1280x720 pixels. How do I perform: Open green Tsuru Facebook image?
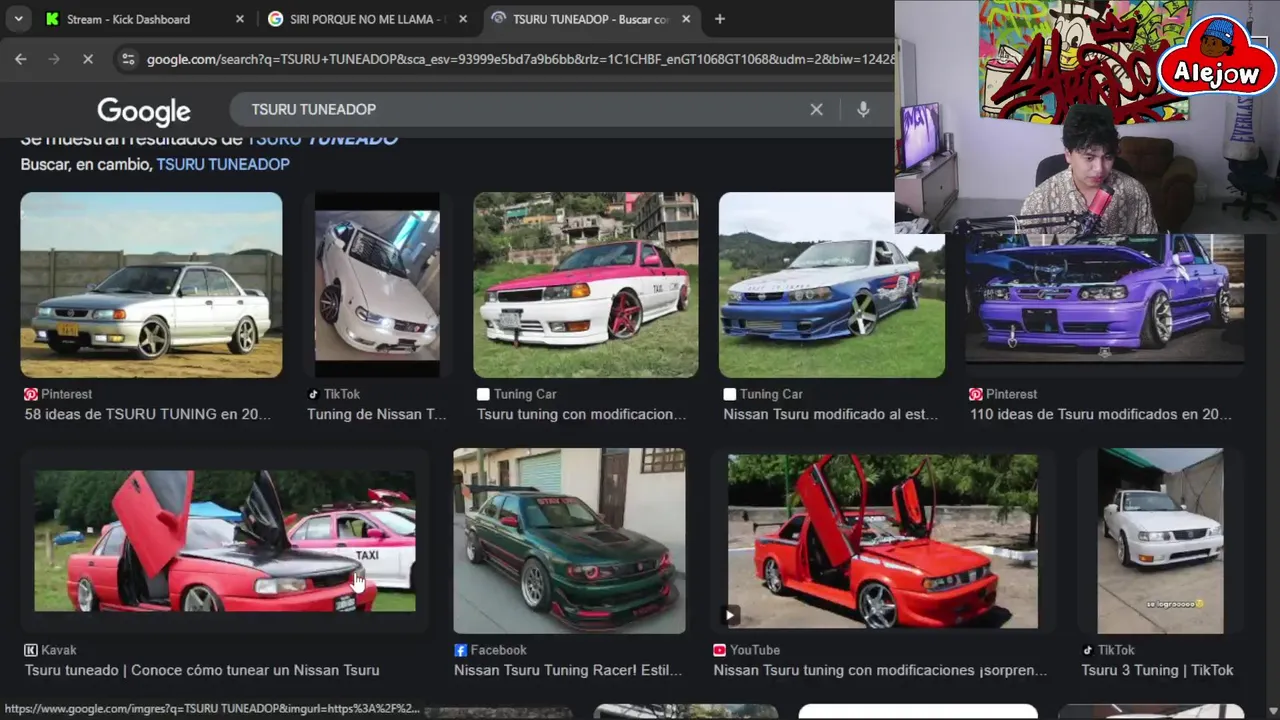[x=570, y=541]
